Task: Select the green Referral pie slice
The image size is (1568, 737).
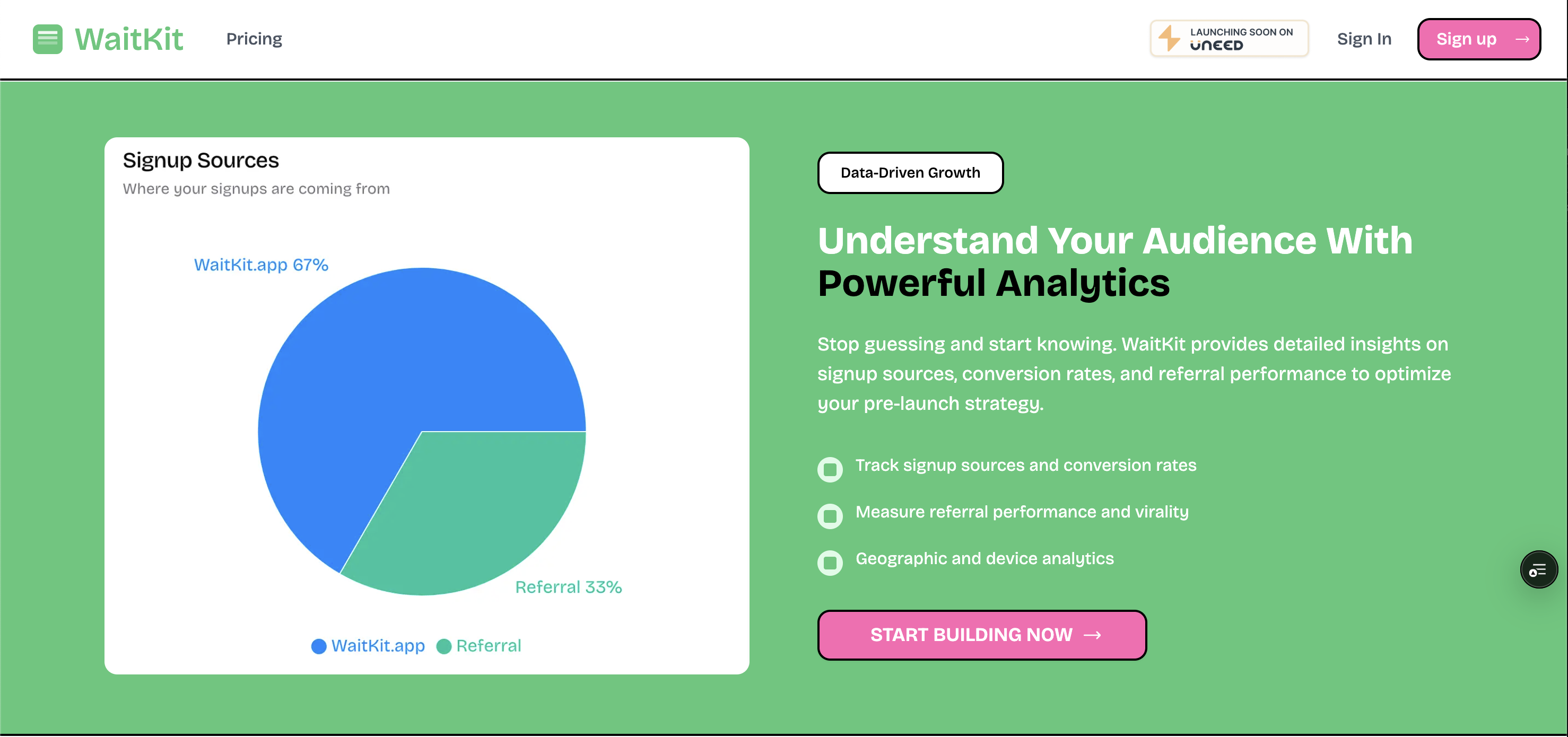Action: tap(469, 511)
